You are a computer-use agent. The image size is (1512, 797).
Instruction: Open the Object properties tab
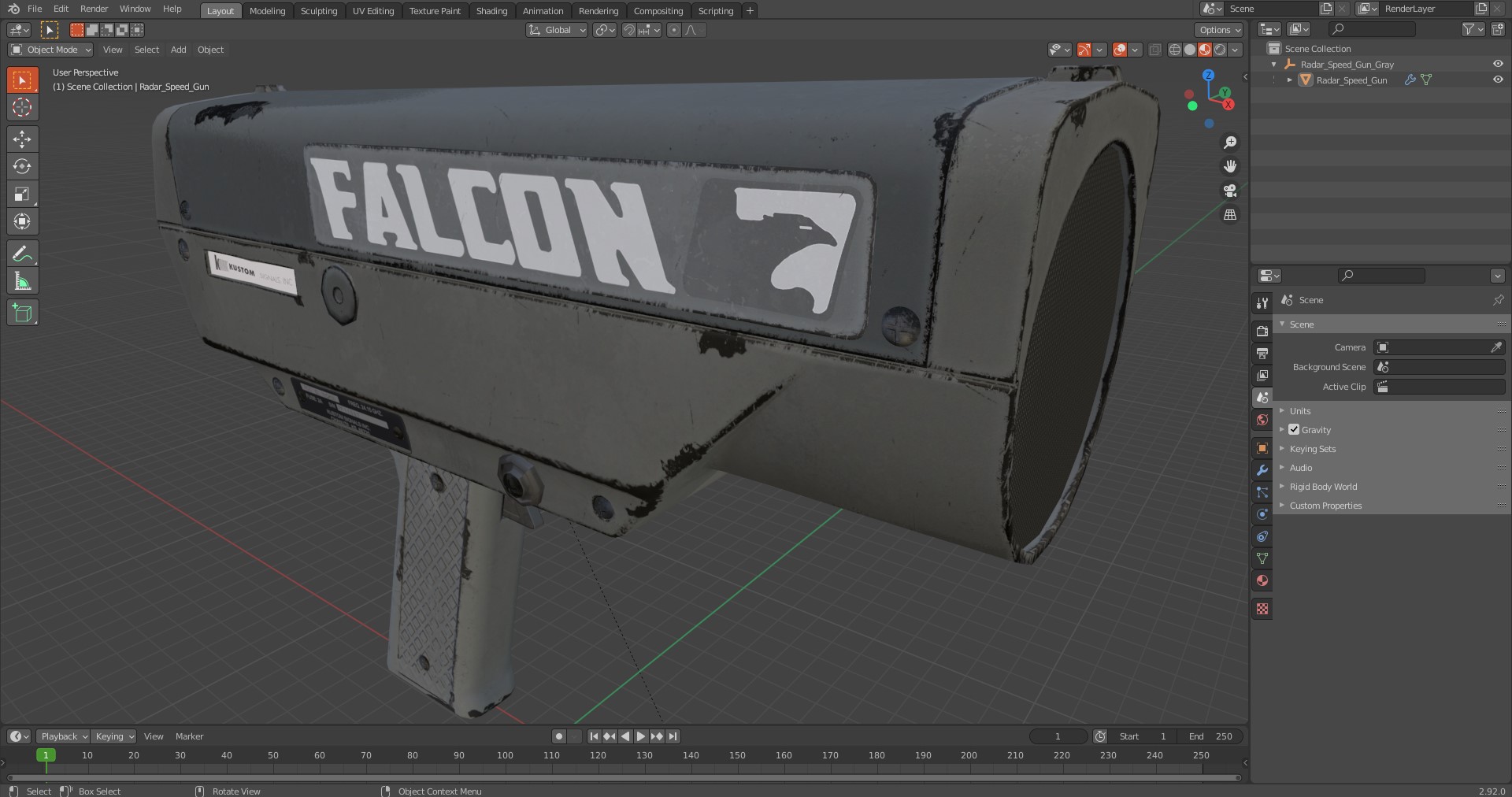(x=1262, y=448)
